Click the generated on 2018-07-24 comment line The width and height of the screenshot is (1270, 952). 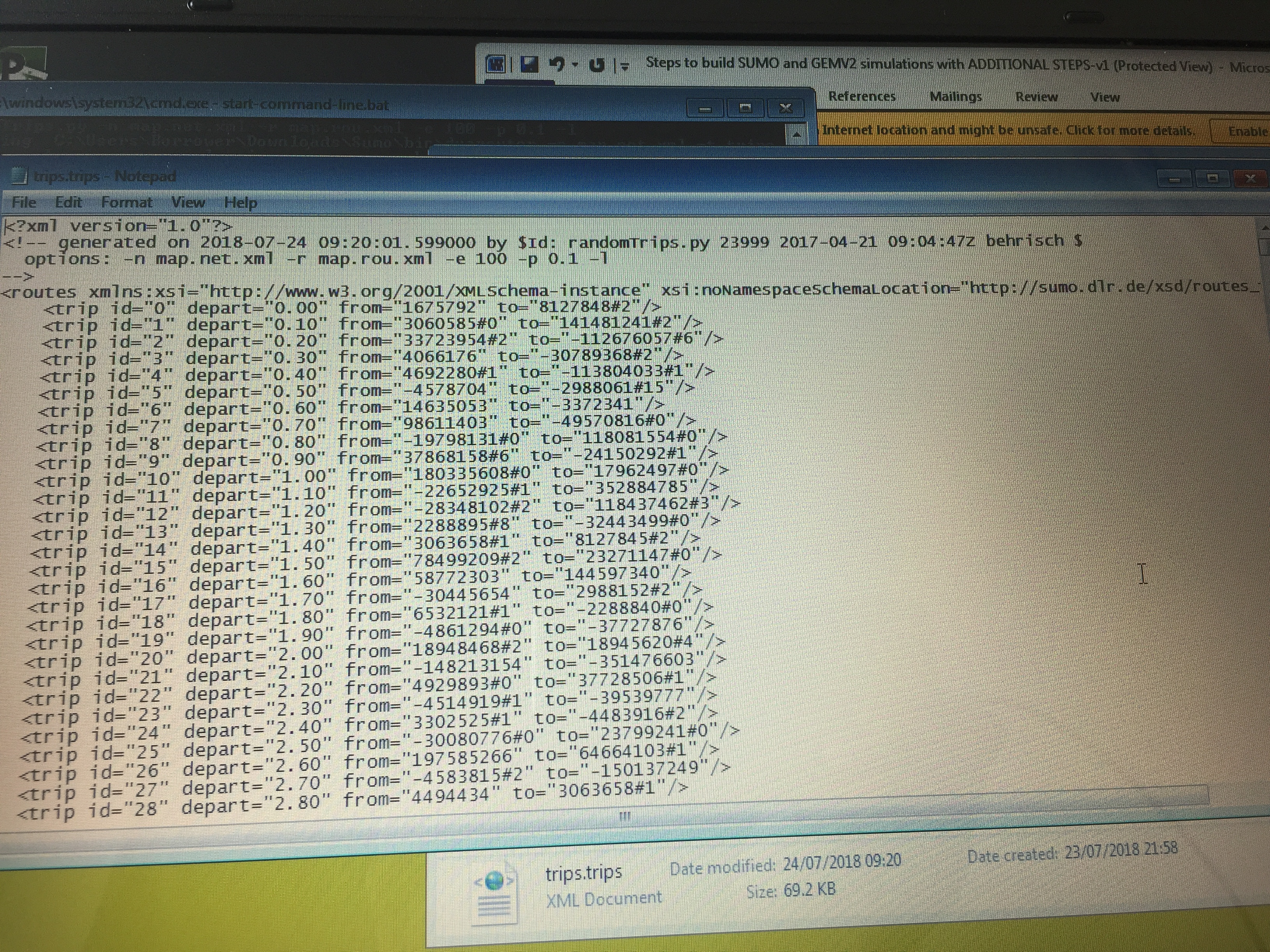(542, 241)
